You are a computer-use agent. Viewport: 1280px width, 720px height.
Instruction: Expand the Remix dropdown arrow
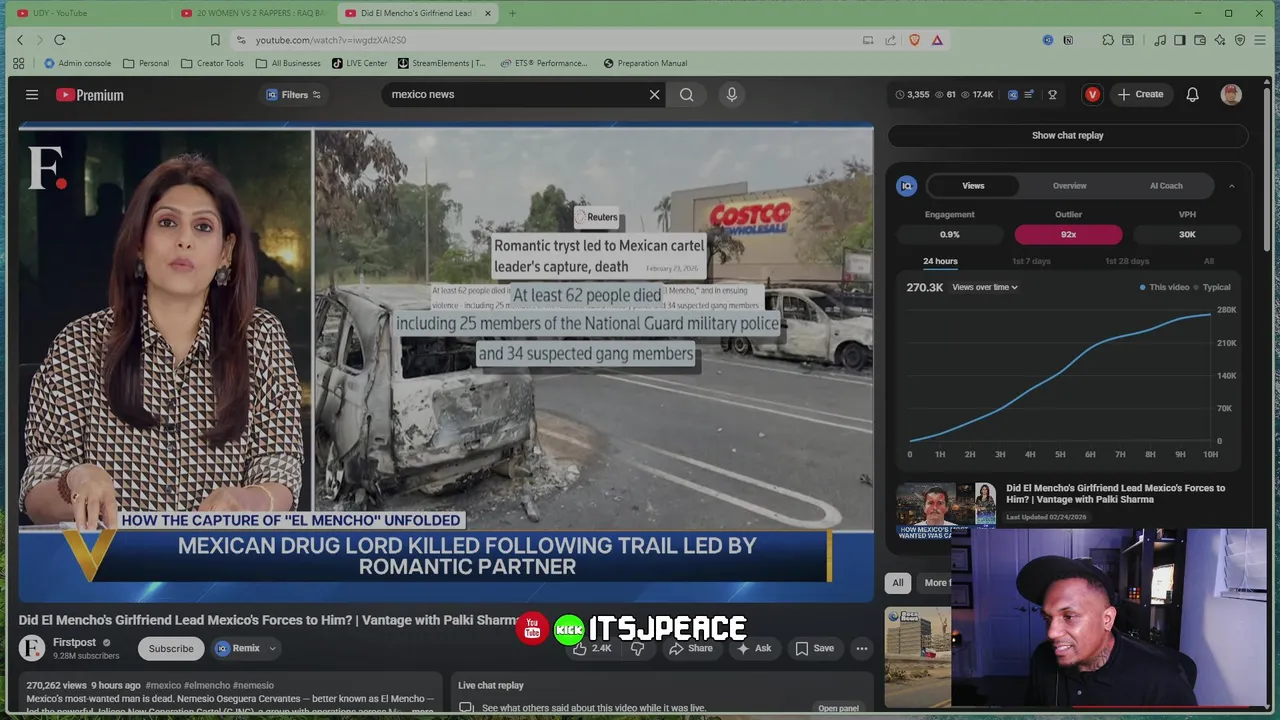pyautogui.click(x=272, y=648)
